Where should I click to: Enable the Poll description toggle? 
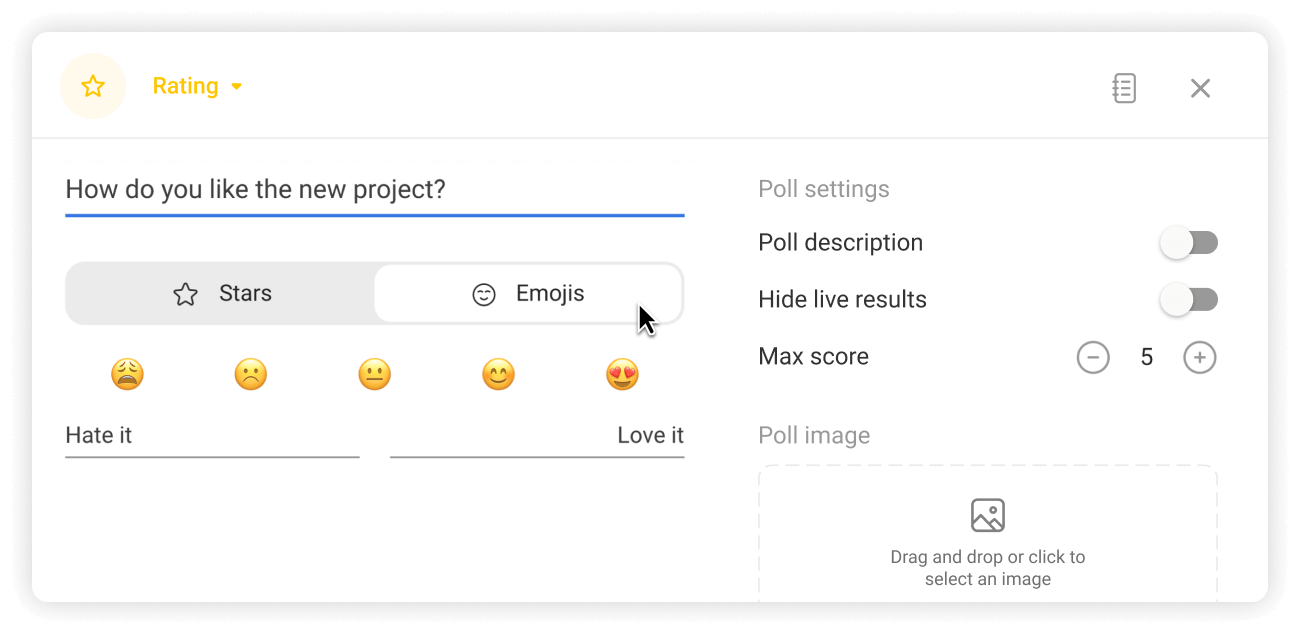click(x=1188, y=243)
